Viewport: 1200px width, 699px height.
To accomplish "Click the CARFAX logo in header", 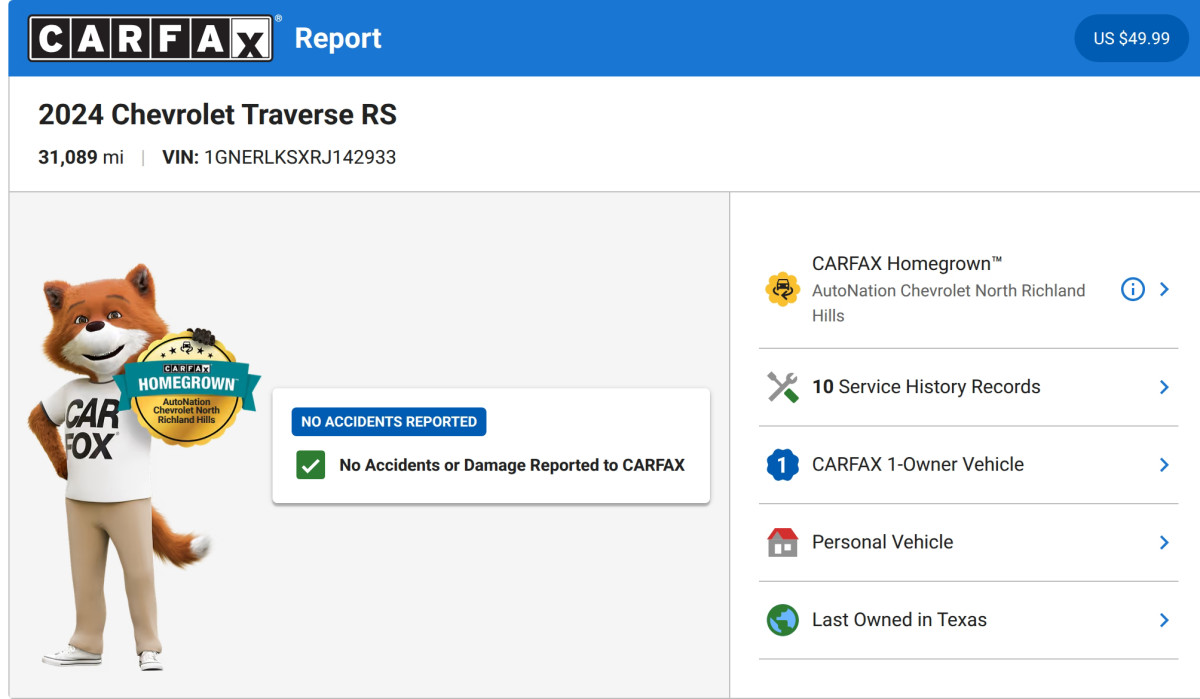I will [151, 38].
